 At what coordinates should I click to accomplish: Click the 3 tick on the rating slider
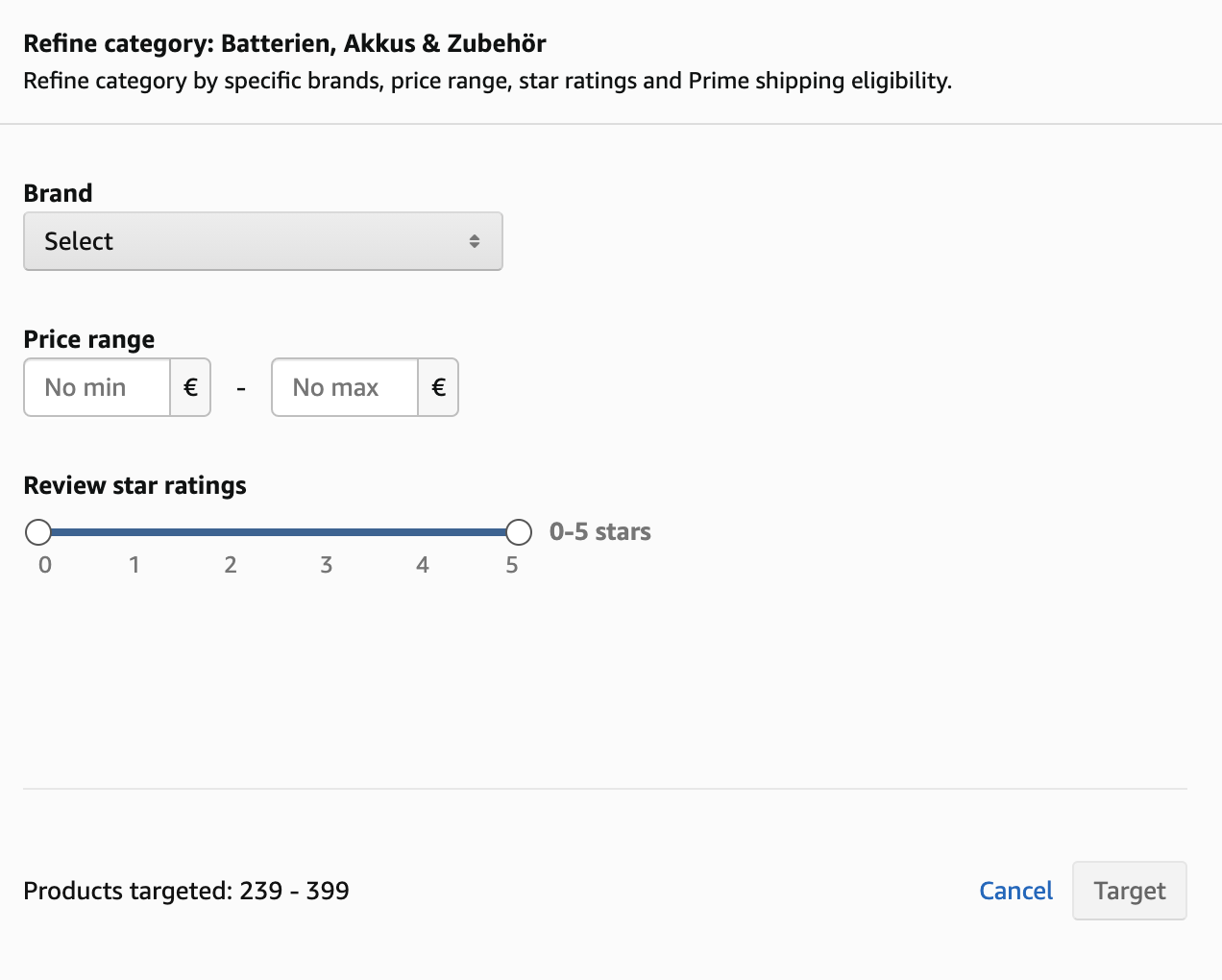pyautogui.click(x=327, y=565)
